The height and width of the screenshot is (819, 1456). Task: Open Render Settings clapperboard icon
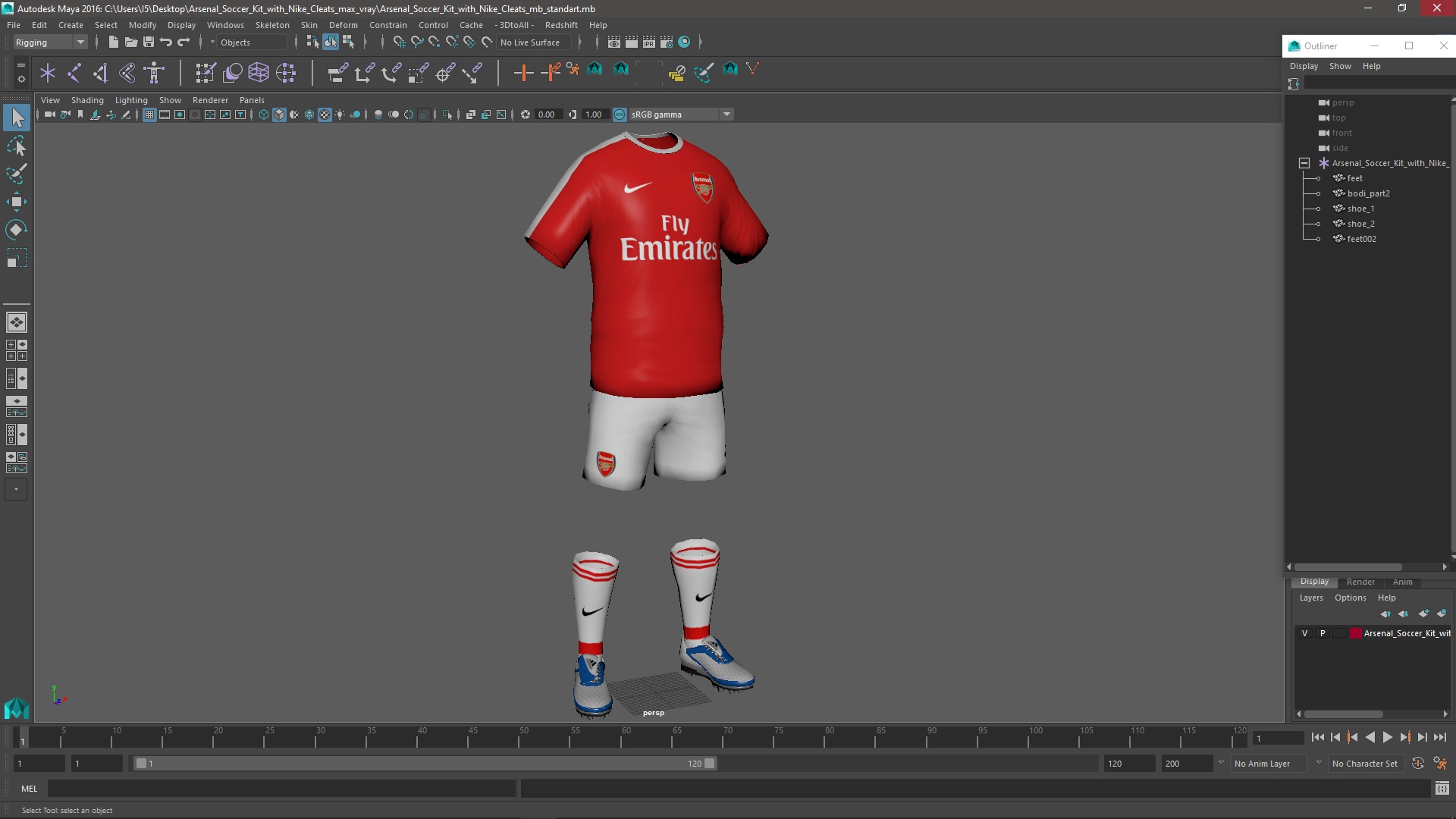click(x=667, y=42)
